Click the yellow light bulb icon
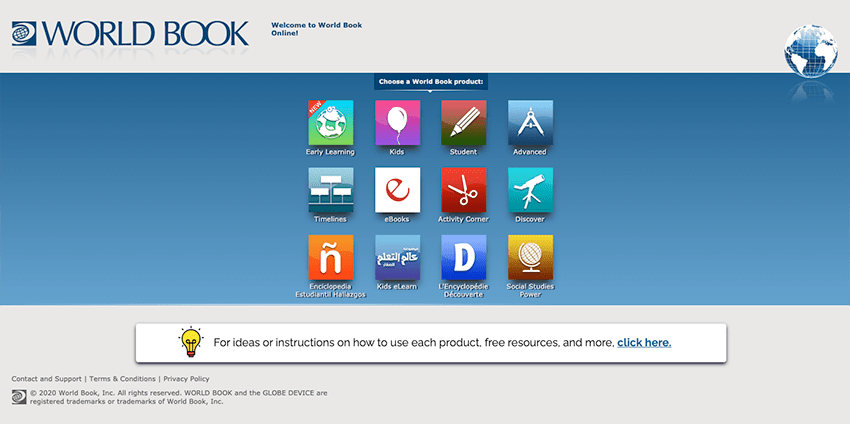 [x=190, y=342]
